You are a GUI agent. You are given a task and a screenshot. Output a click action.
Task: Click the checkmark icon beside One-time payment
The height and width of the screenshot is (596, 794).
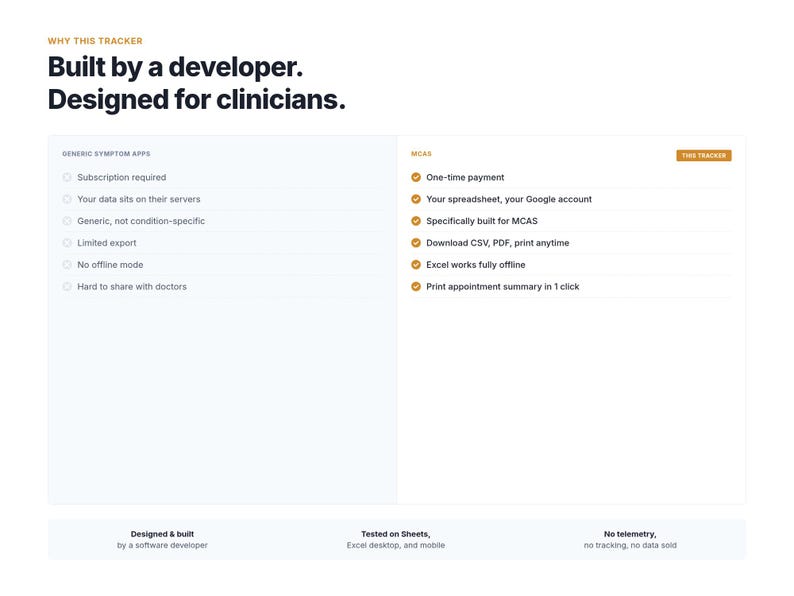416,177
